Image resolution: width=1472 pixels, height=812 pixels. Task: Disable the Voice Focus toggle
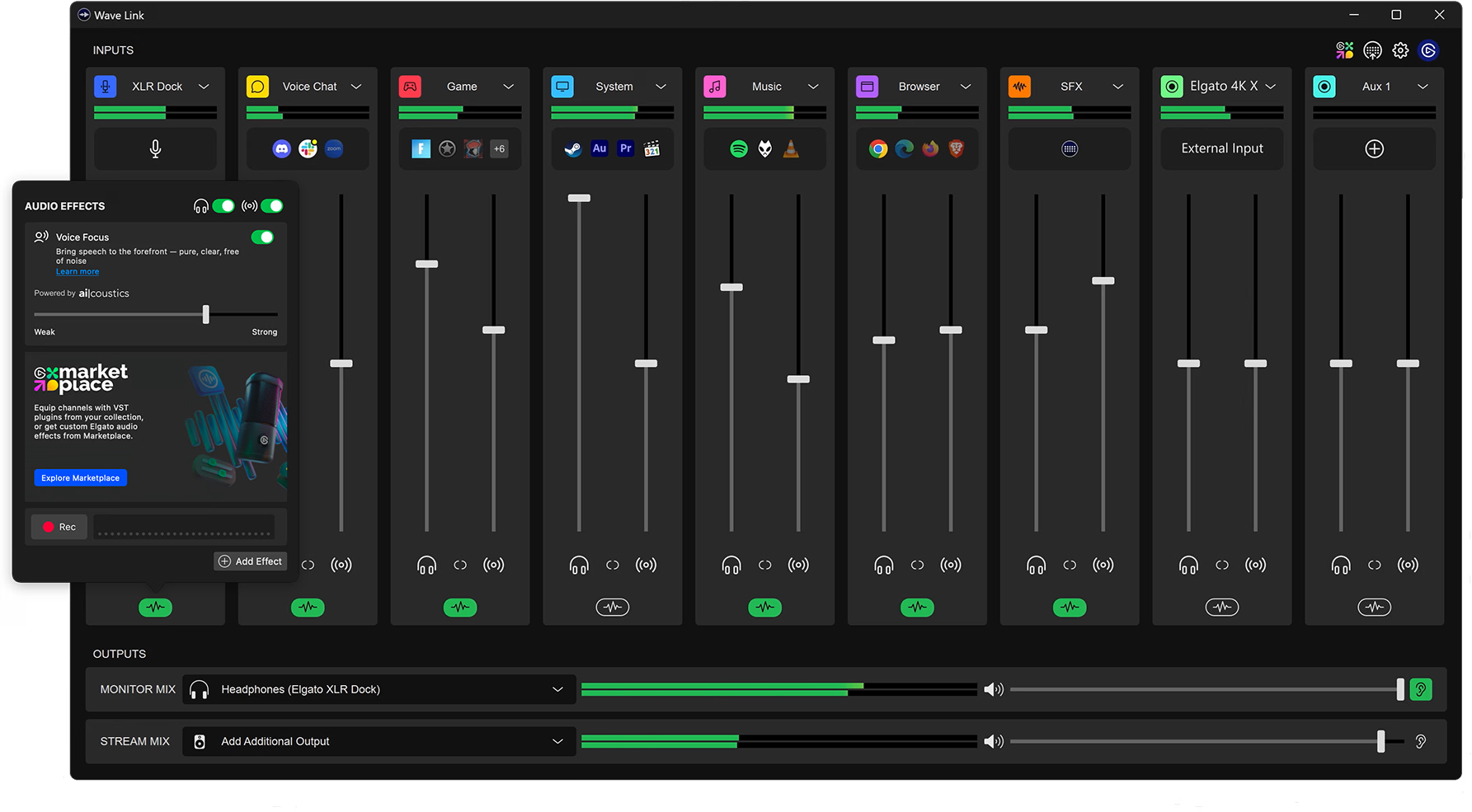coord(262,237)
